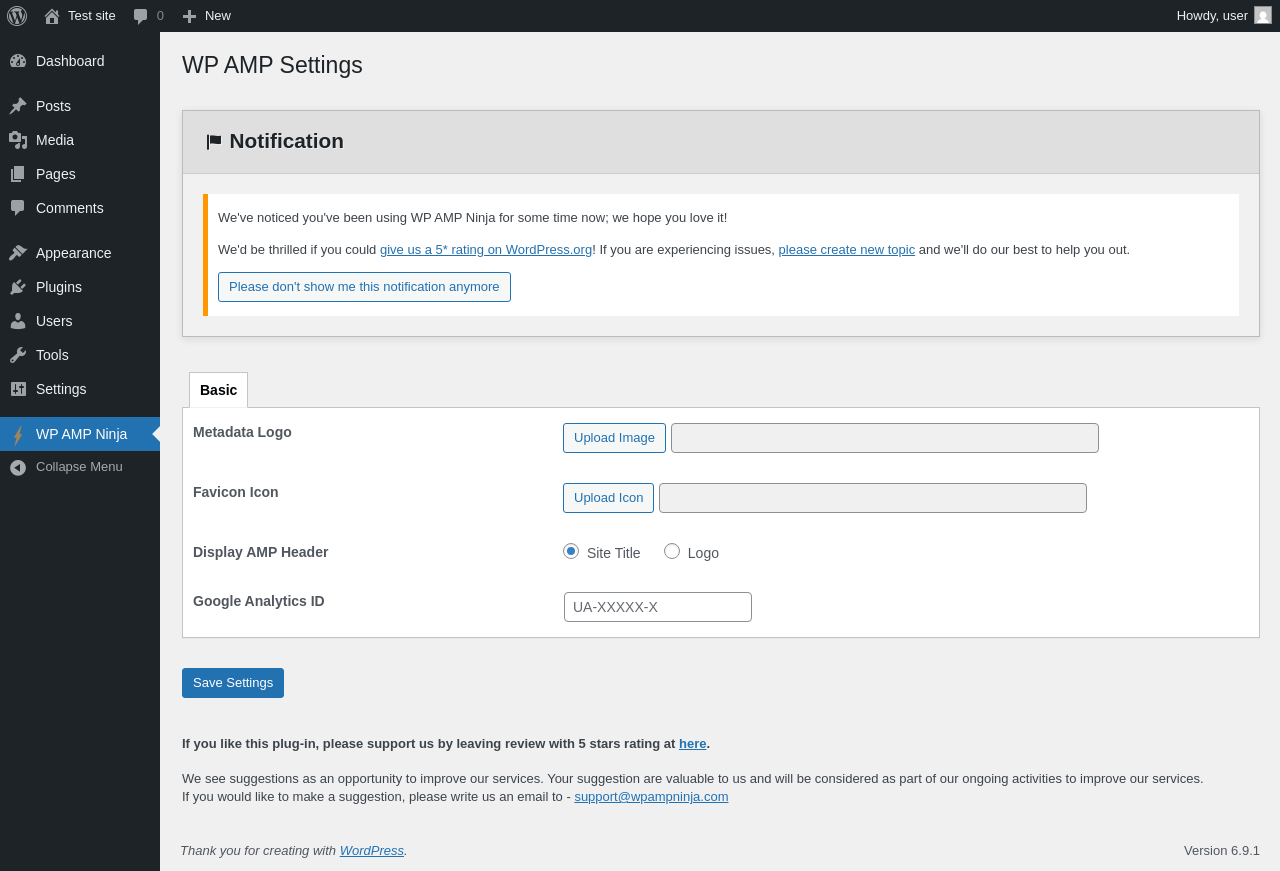Open the Dashboard gauge icon
Viewport: 1280px width, 871px height.
(x=18, y=61)
